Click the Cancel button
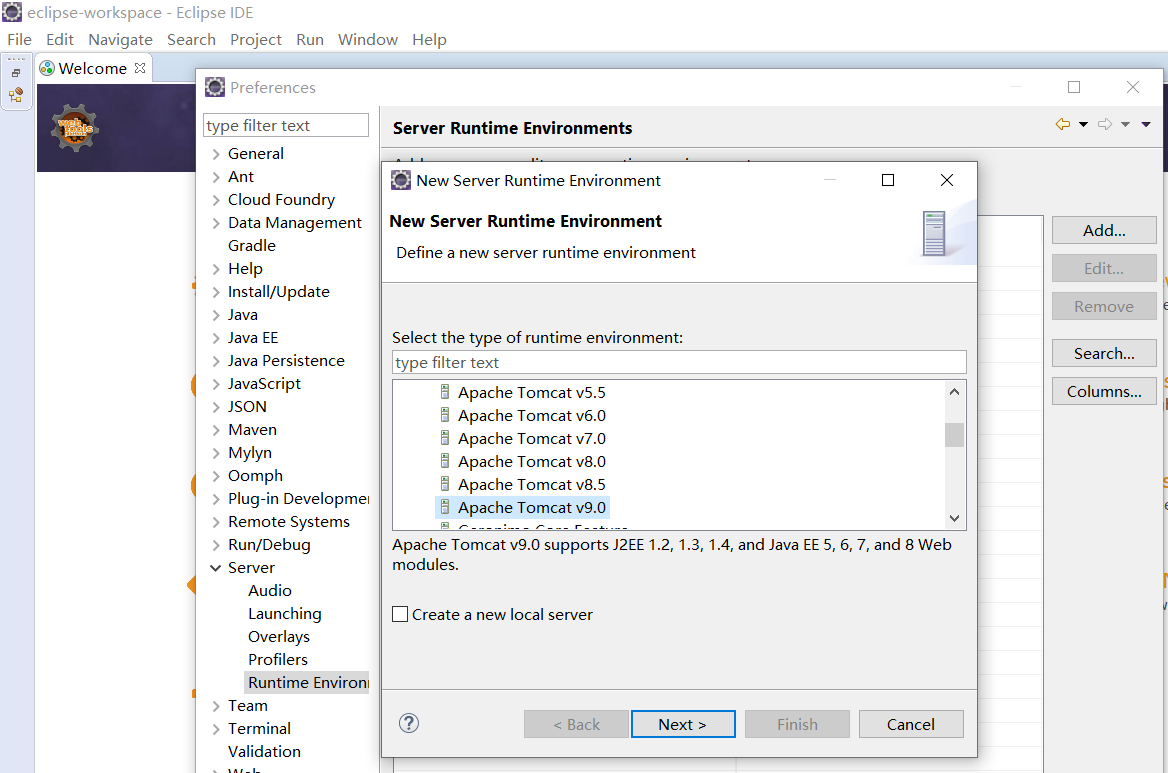 click(x=911, y=724)
